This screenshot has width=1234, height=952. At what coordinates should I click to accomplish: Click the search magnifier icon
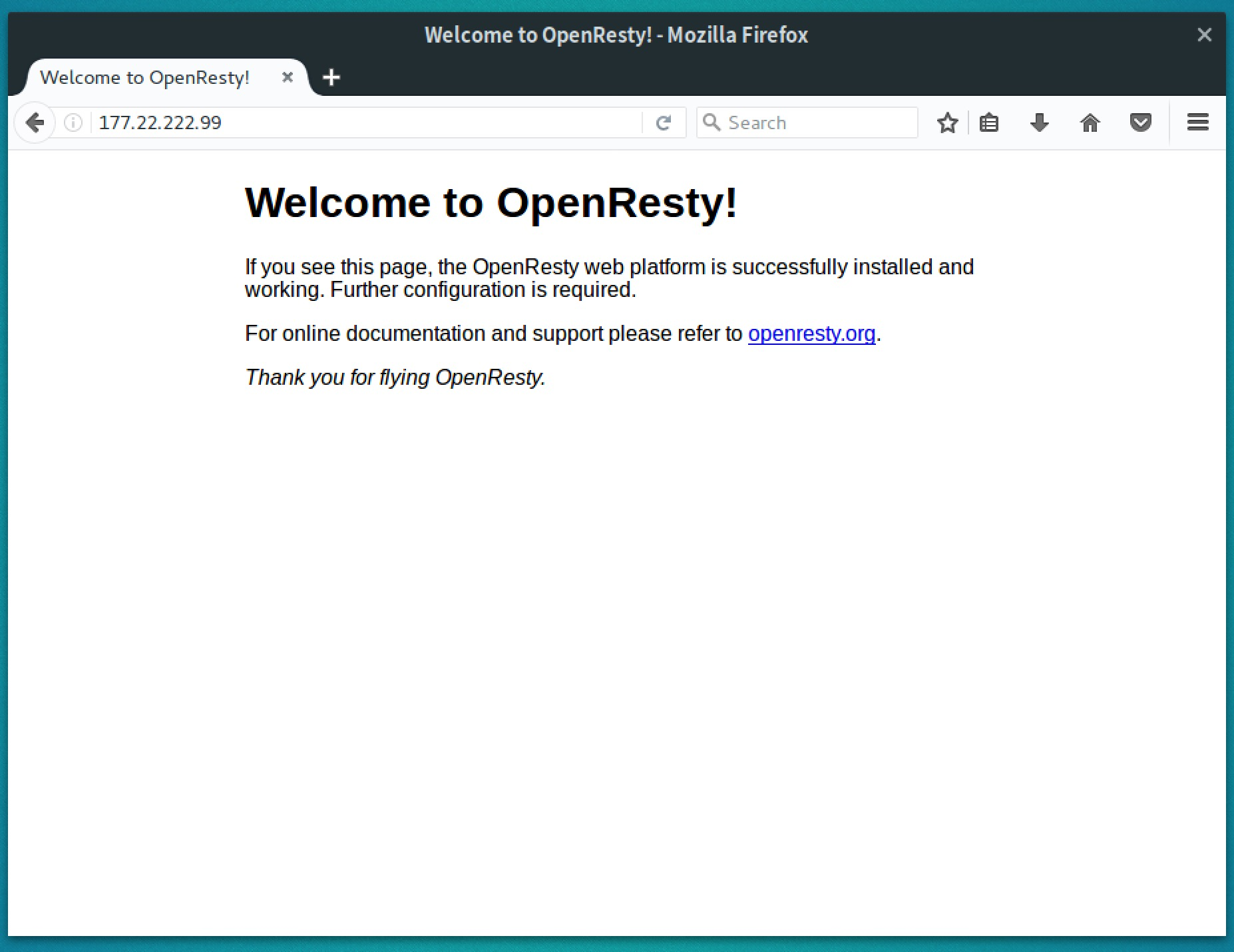click(712, 122)
